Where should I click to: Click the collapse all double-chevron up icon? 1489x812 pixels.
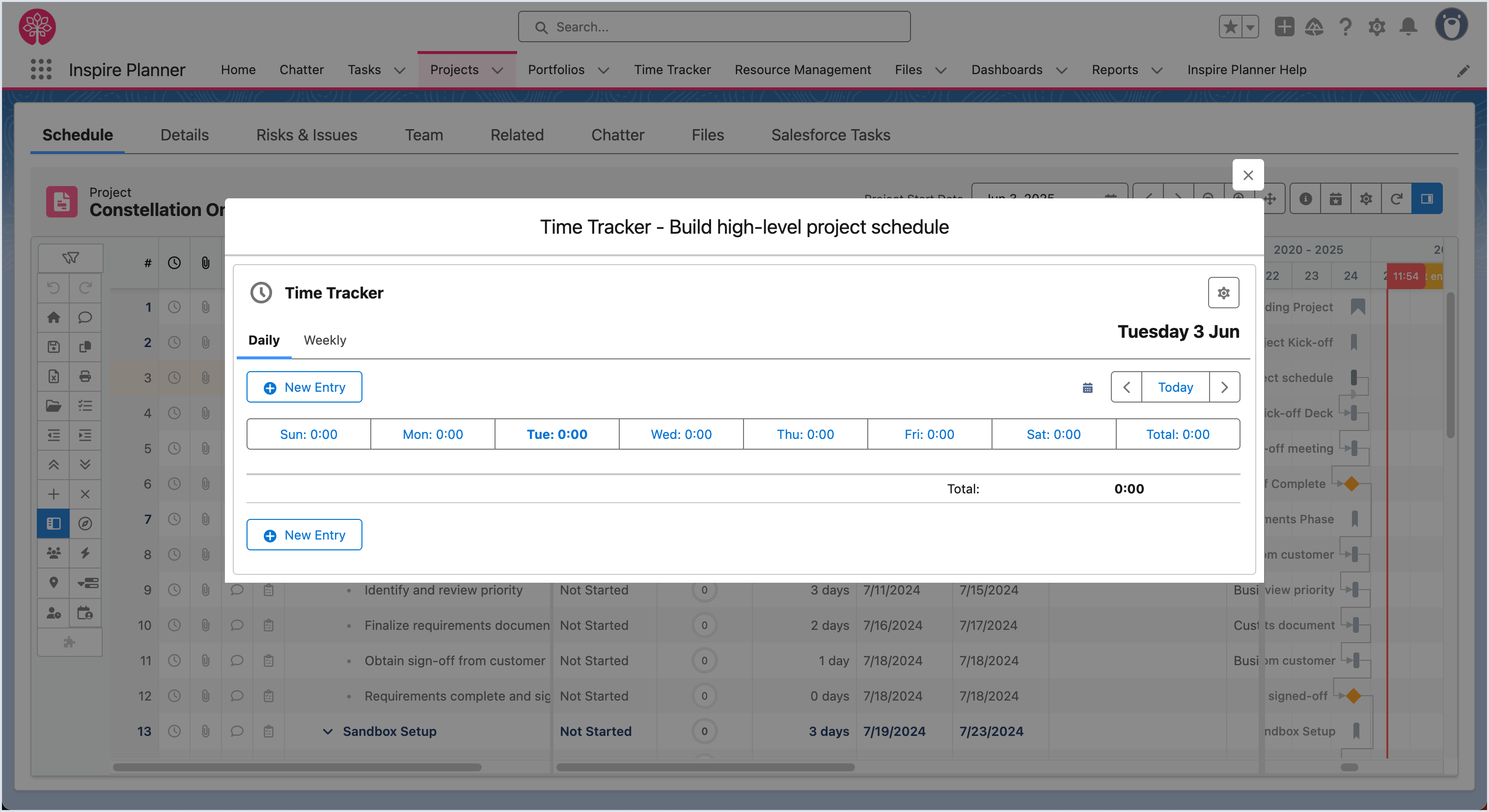coord(54,464)
